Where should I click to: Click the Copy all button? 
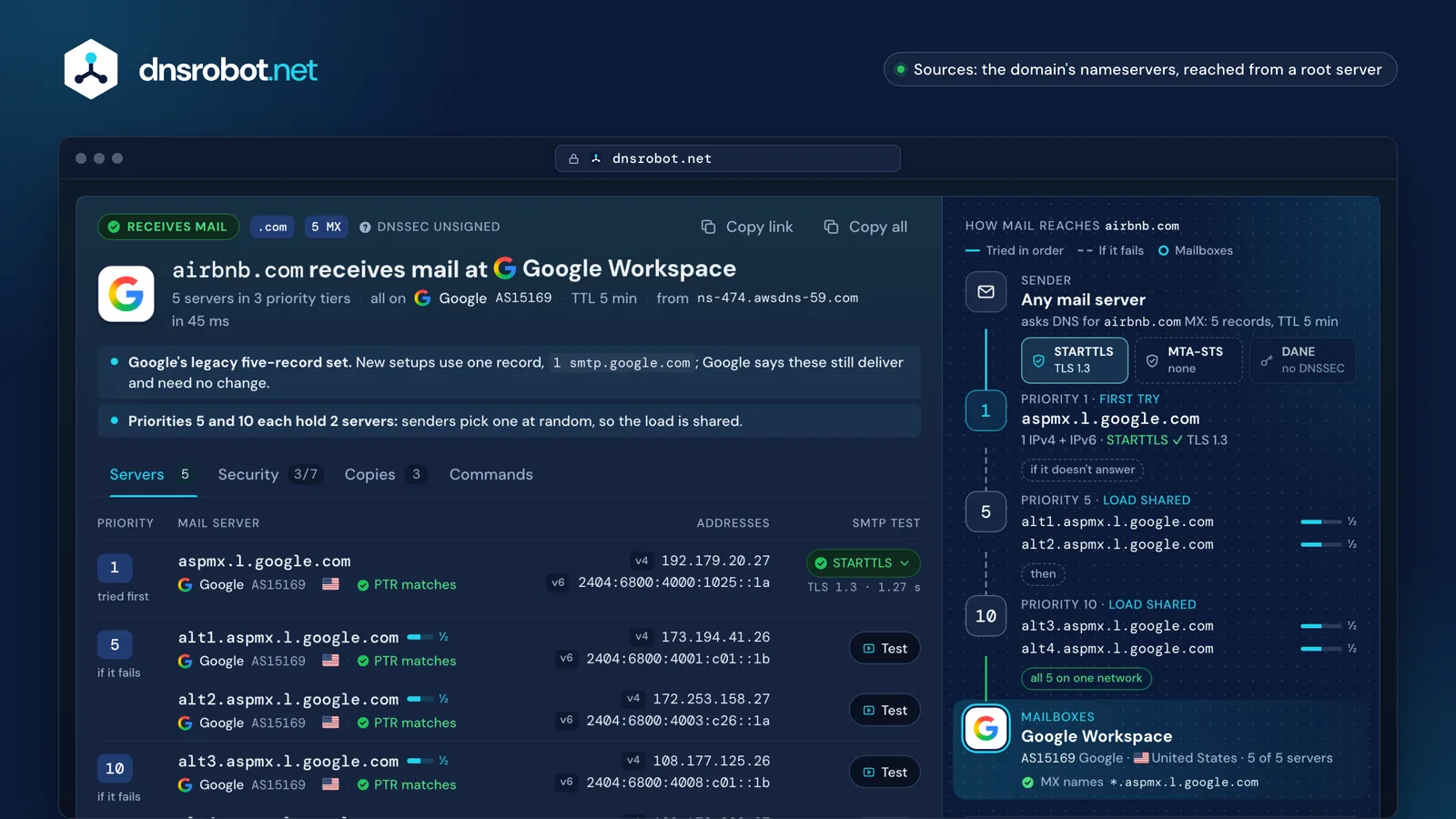tap(865, 227)
